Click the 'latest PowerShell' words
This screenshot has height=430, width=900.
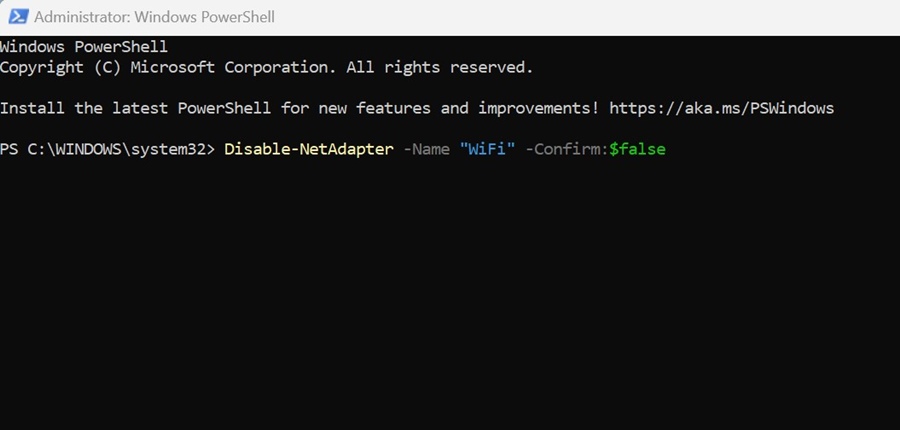191,108
